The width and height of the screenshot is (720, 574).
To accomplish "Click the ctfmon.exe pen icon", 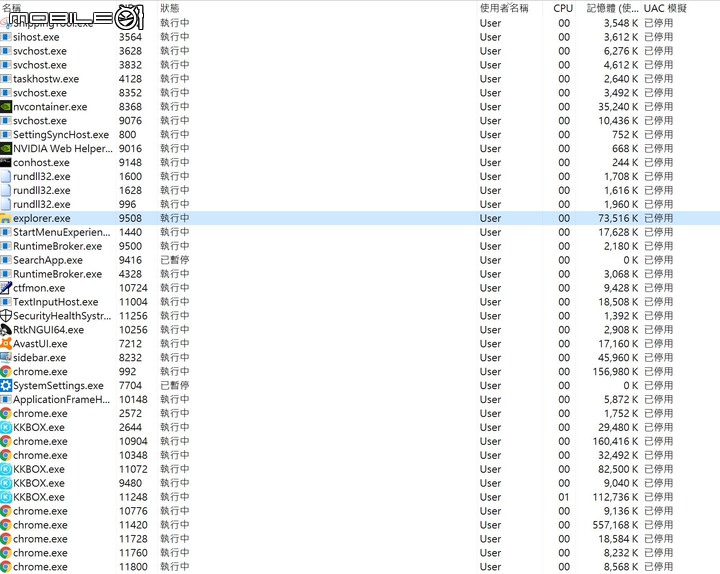I will tap(6, 288).
